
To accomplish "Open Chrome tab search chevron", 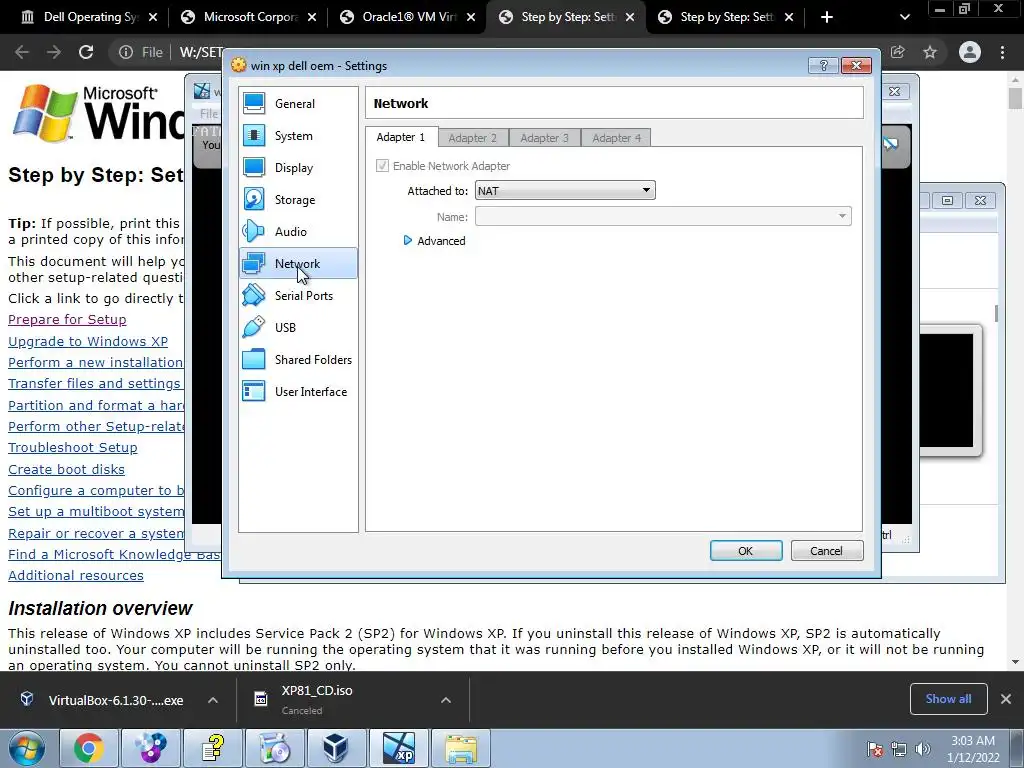I will (x=904, y=17).
